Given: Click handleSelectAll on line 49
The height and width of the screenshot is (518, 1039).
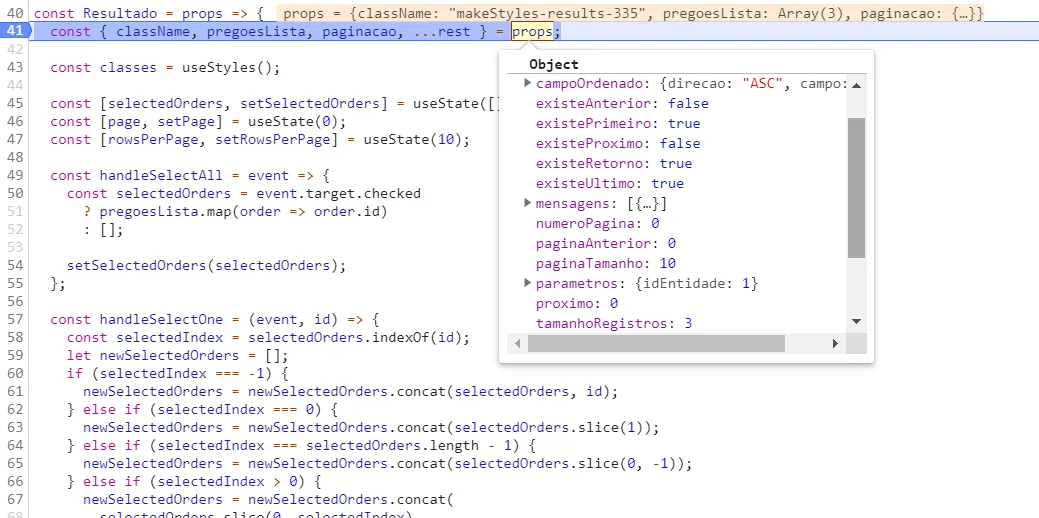Looking at the screenshot, I should [x=162, y=175].
